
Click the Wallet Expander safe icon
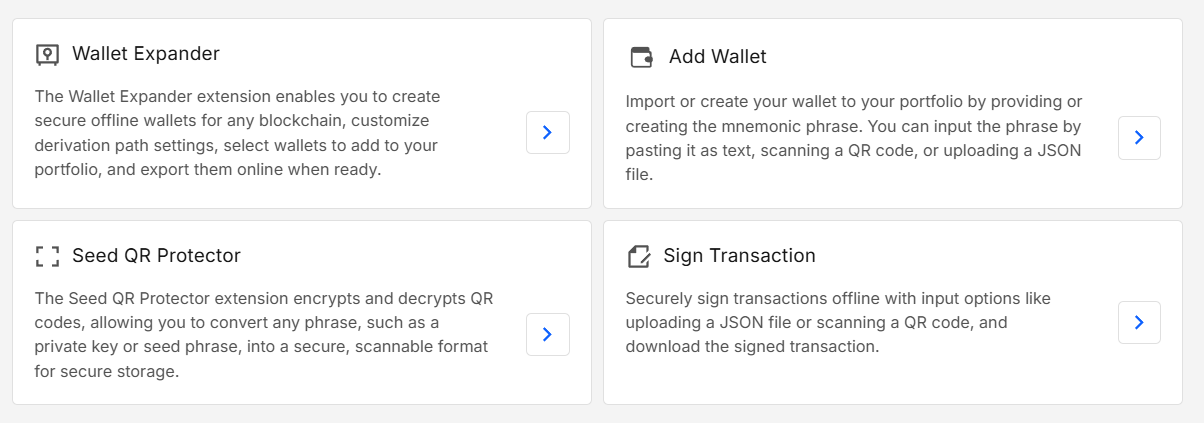pos(47,54)
